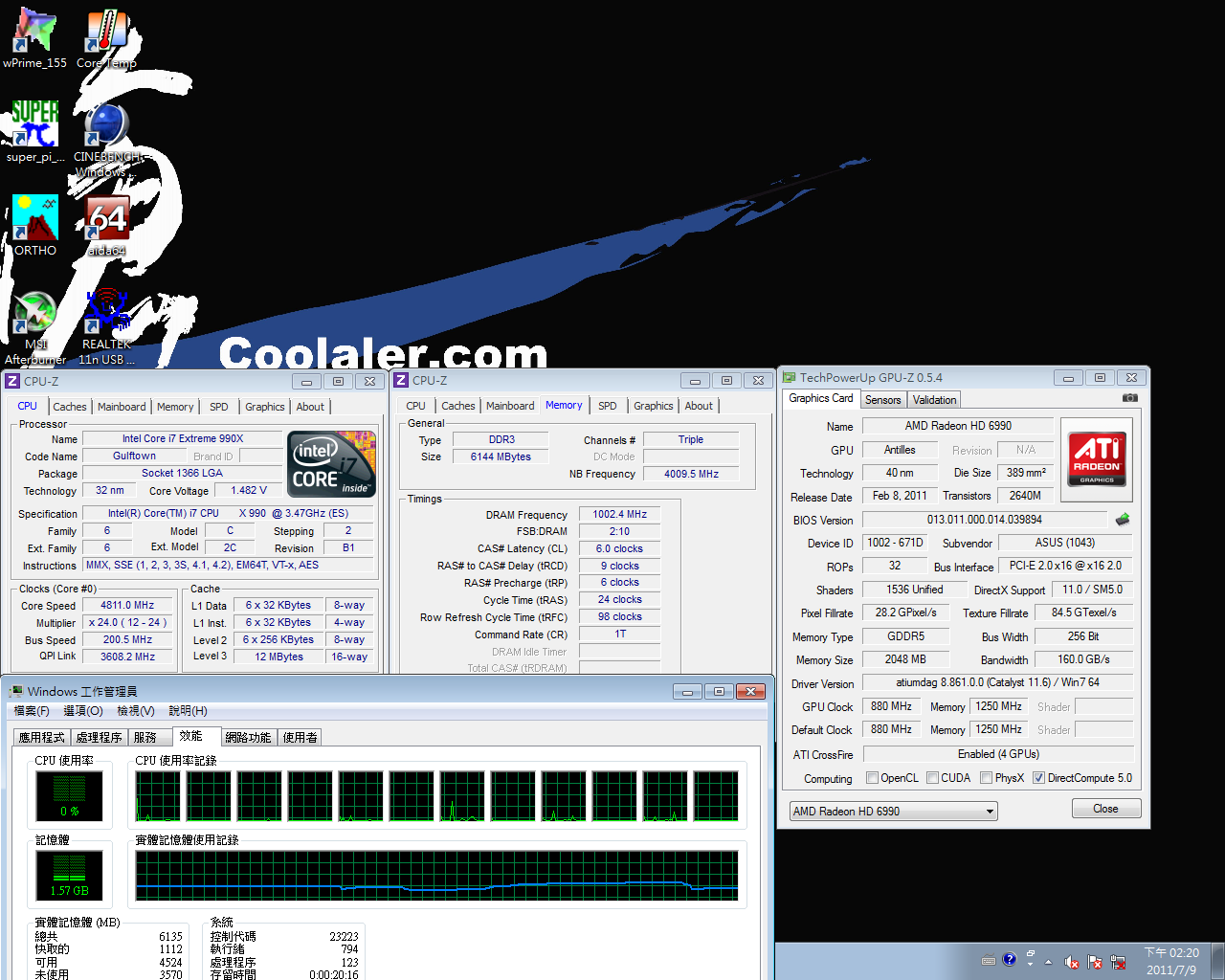Open the wPrime_155 desktop shortcut

34,38
